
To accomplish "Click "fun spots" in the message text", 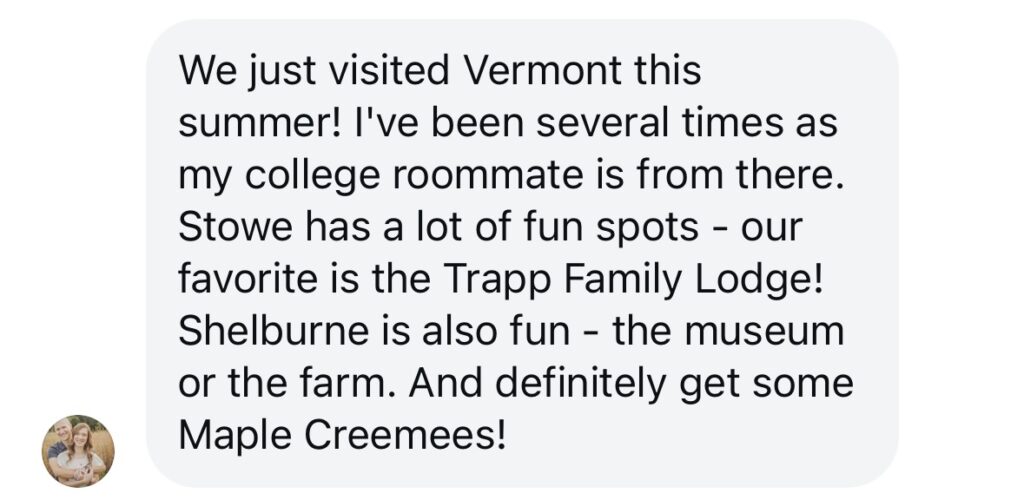I will [x=611, y=227].
